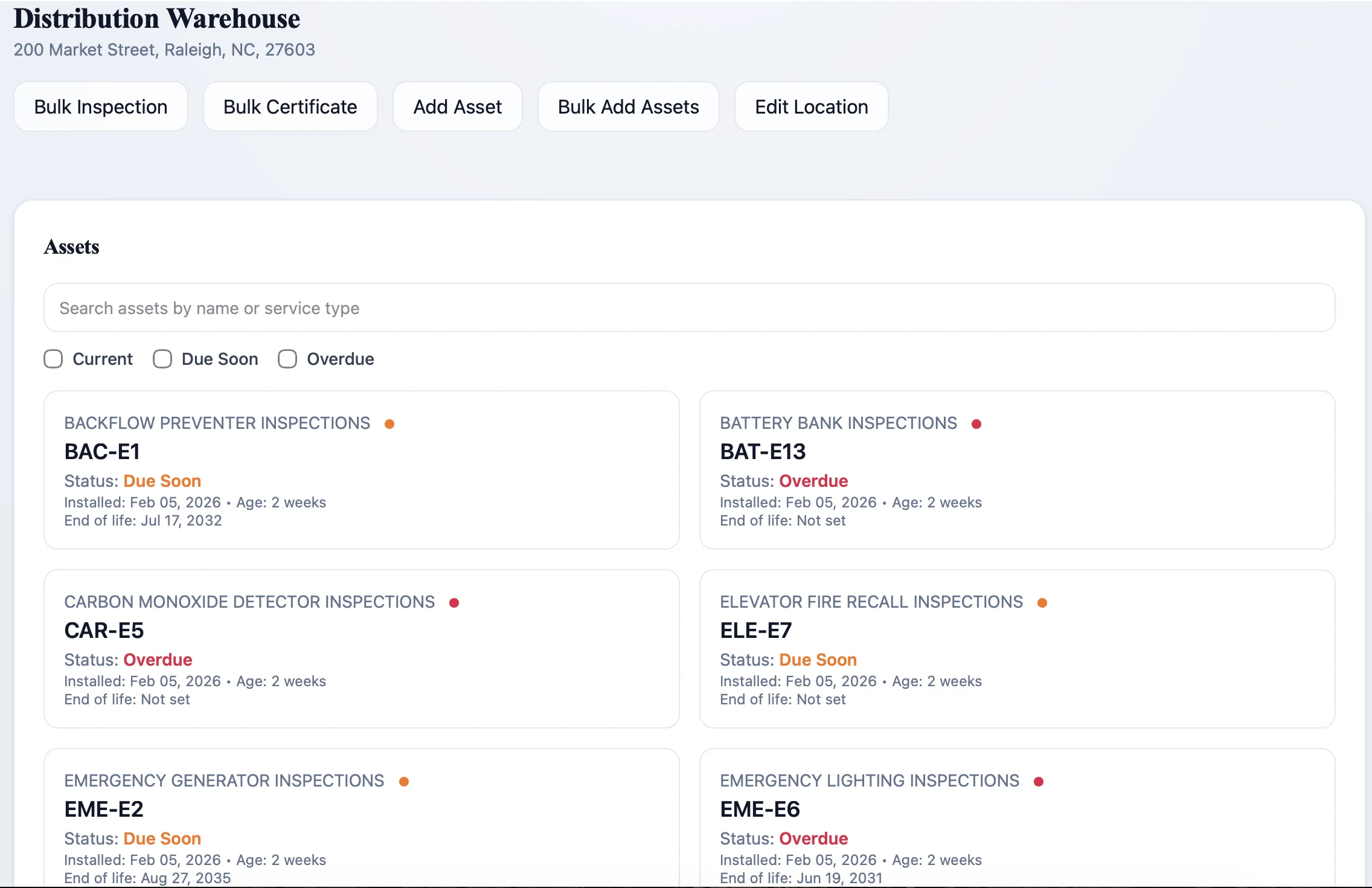Screen dimensions: 1372x888
Task: Open the EME-E6 emergency lighting asset
Action: pyautogui.click(x=760, y=809)
